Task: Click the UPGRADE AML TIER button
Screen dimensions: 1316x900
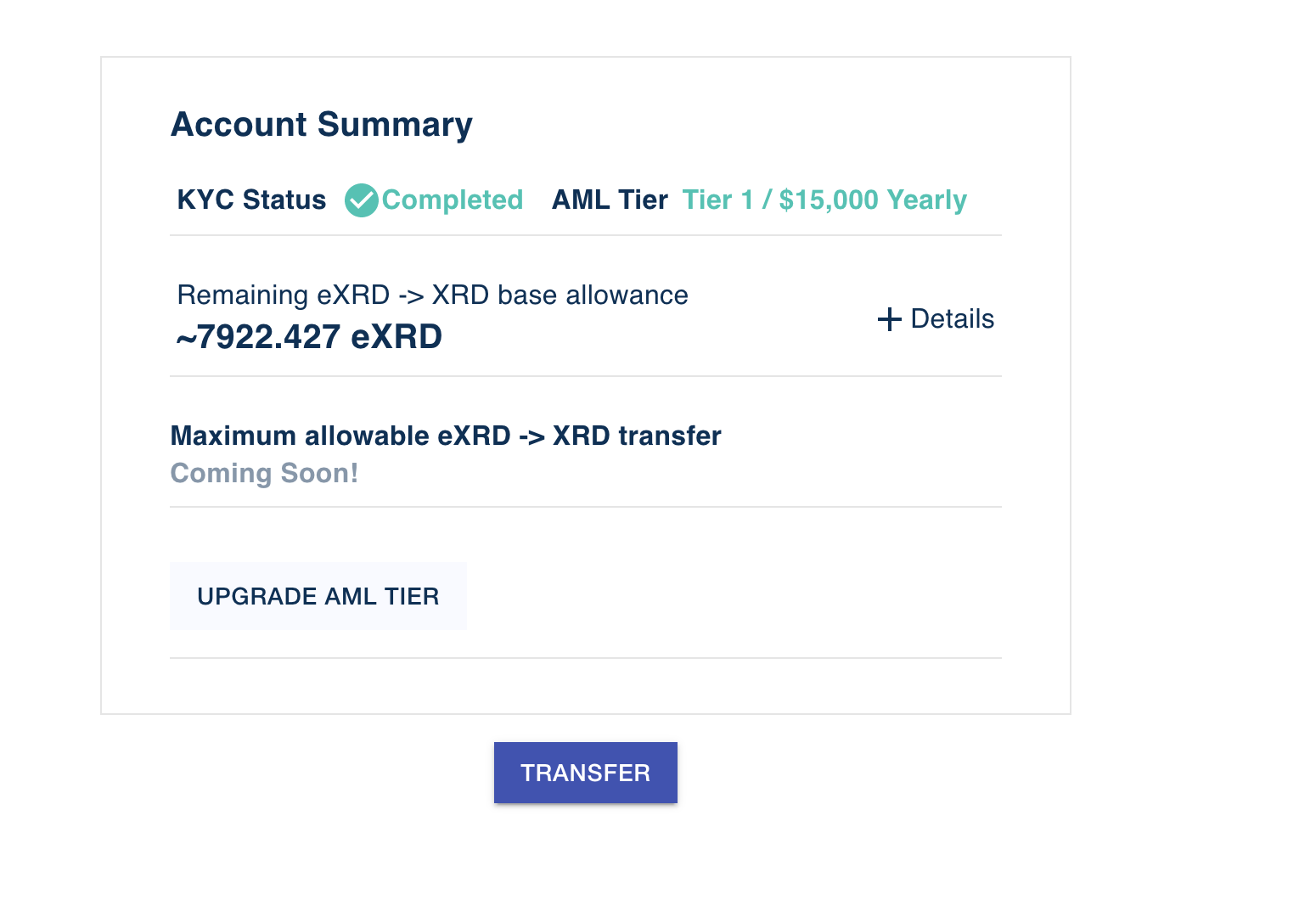Action: click(x=318, y=596)
